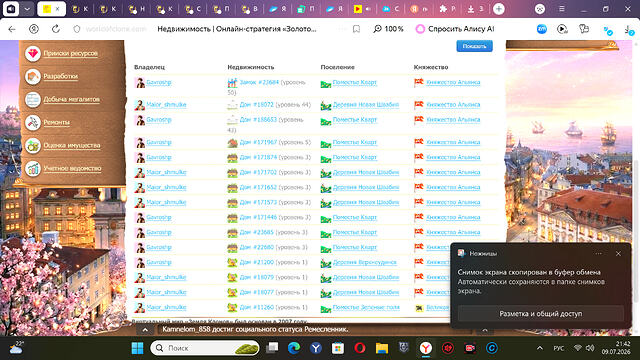Open owner Gavroshp link in Замок #22684 row
Image resolution: width=640 pixels, height=360 pixels.
pyautogui.click(x=159, y=82)
